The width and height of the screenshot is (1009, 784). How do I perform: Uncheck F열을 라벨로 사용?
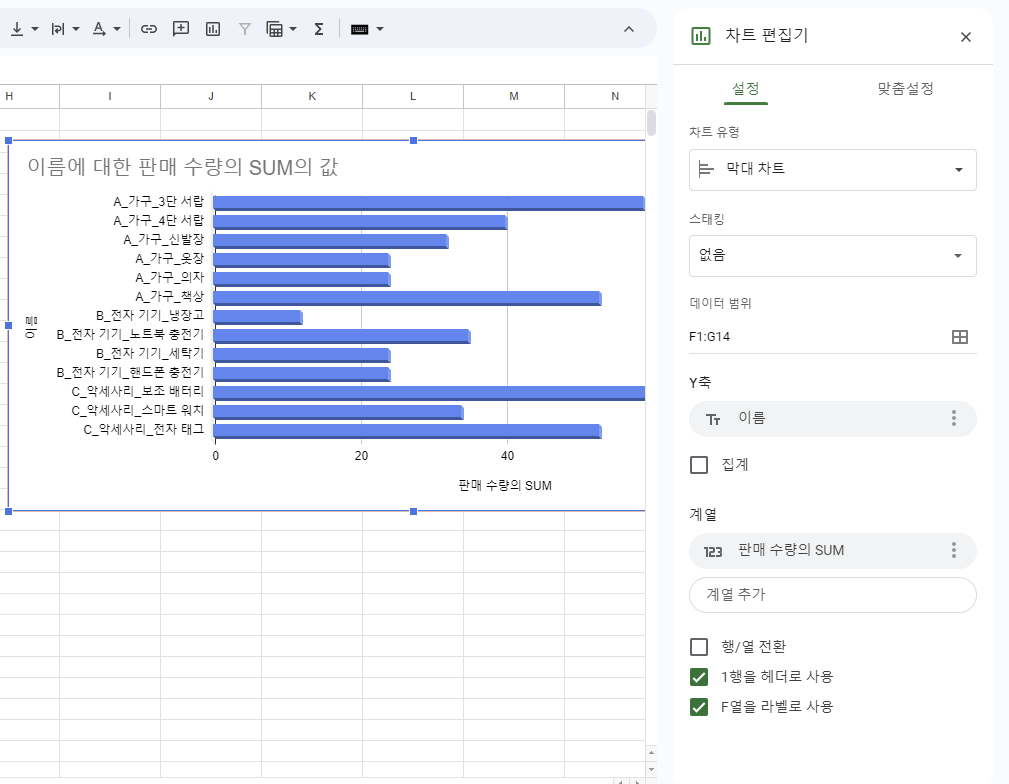tap(699, 707)
